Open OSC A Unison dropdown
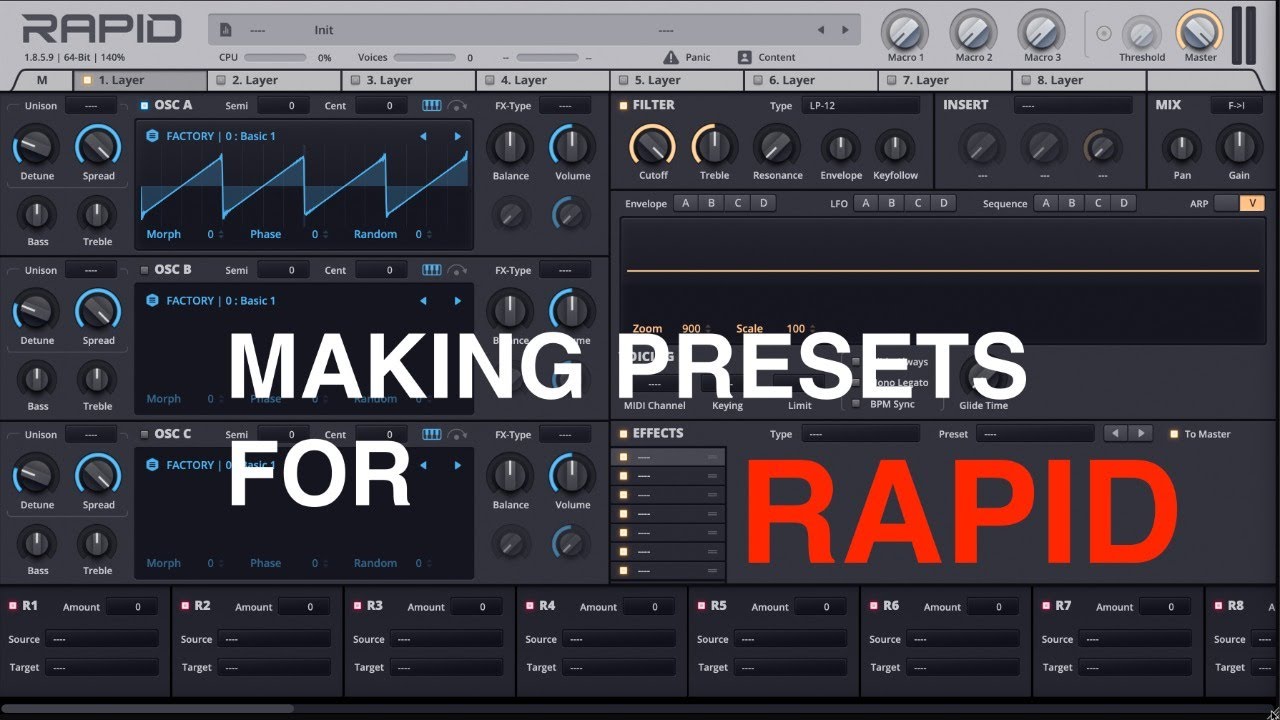Image resolution: width=1280 pixels, height=720 pixels. click(91, 105)
